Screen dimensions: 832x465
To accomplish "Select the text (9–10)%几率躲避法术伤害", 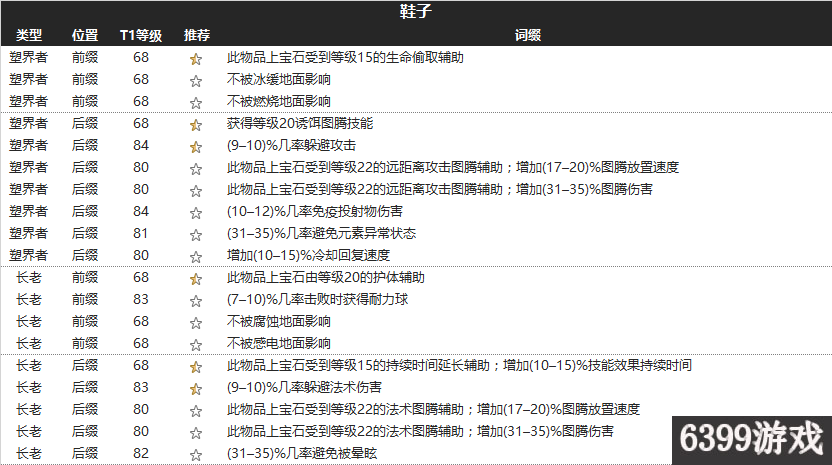I will click(x=304, y=388).
